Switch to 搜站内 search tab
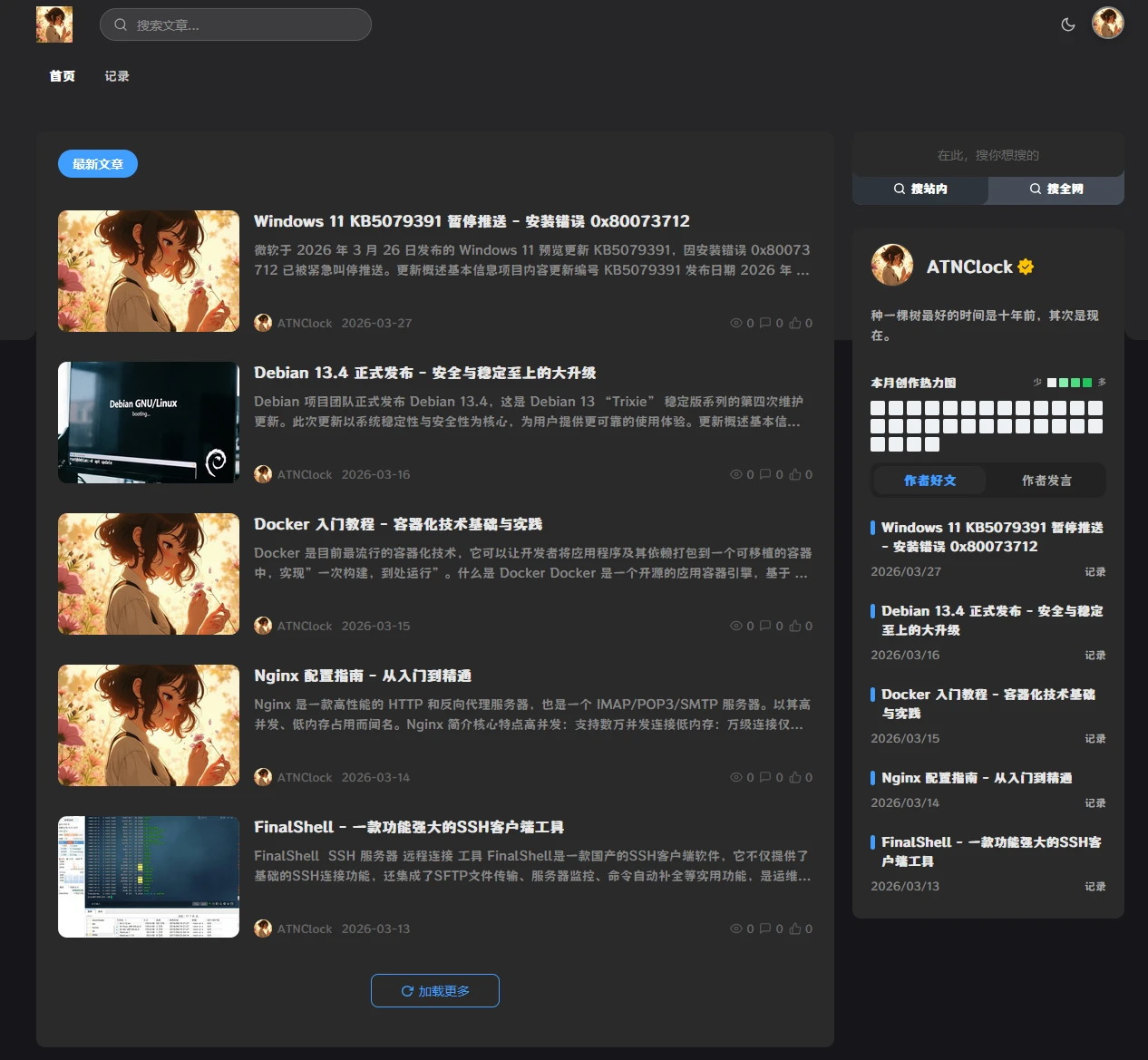This screenshot has width=1148, height=1060. [x=920, y=189]
